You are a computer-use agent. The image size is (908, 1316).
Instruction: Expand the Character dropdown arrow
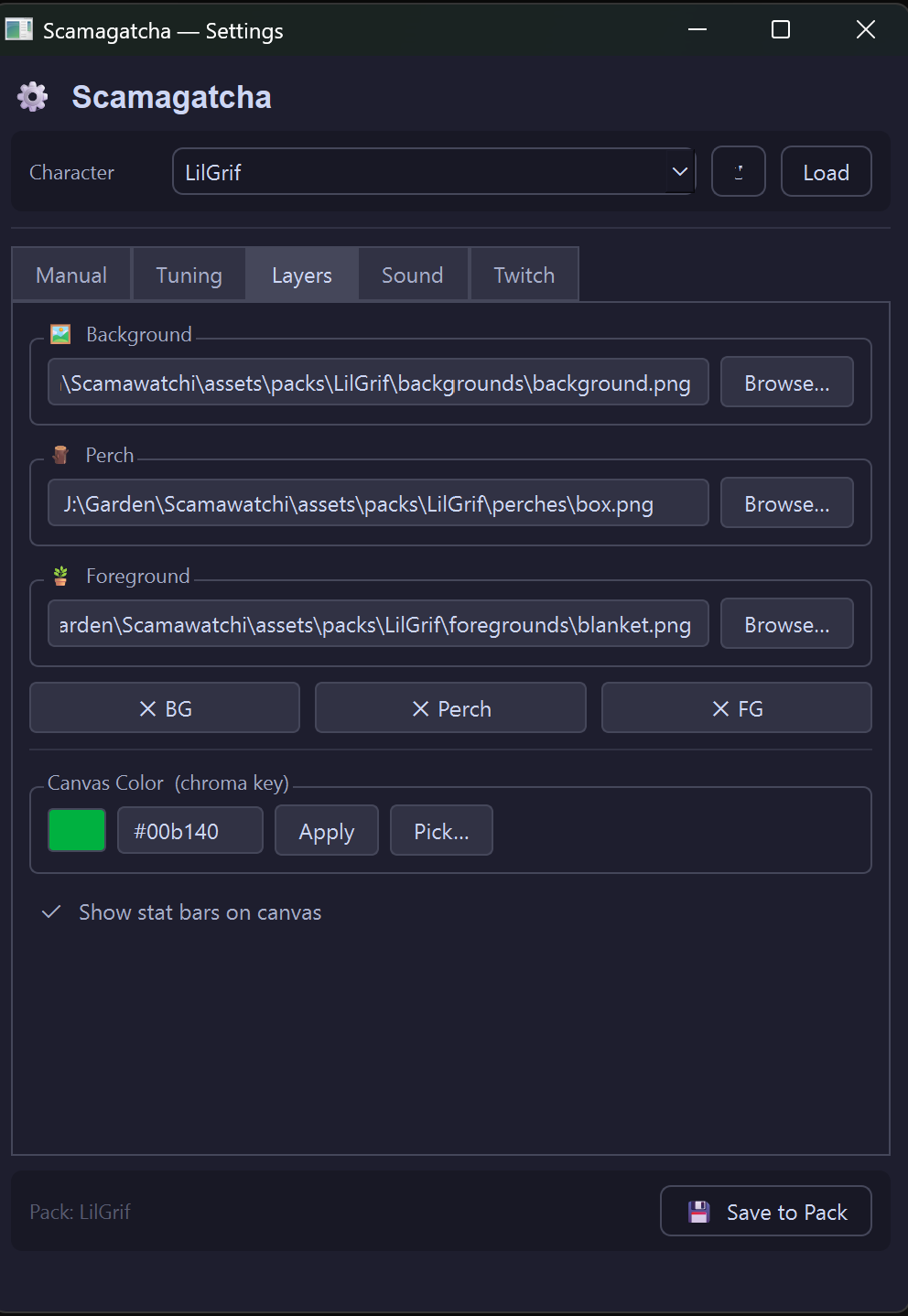coord(679,172)
